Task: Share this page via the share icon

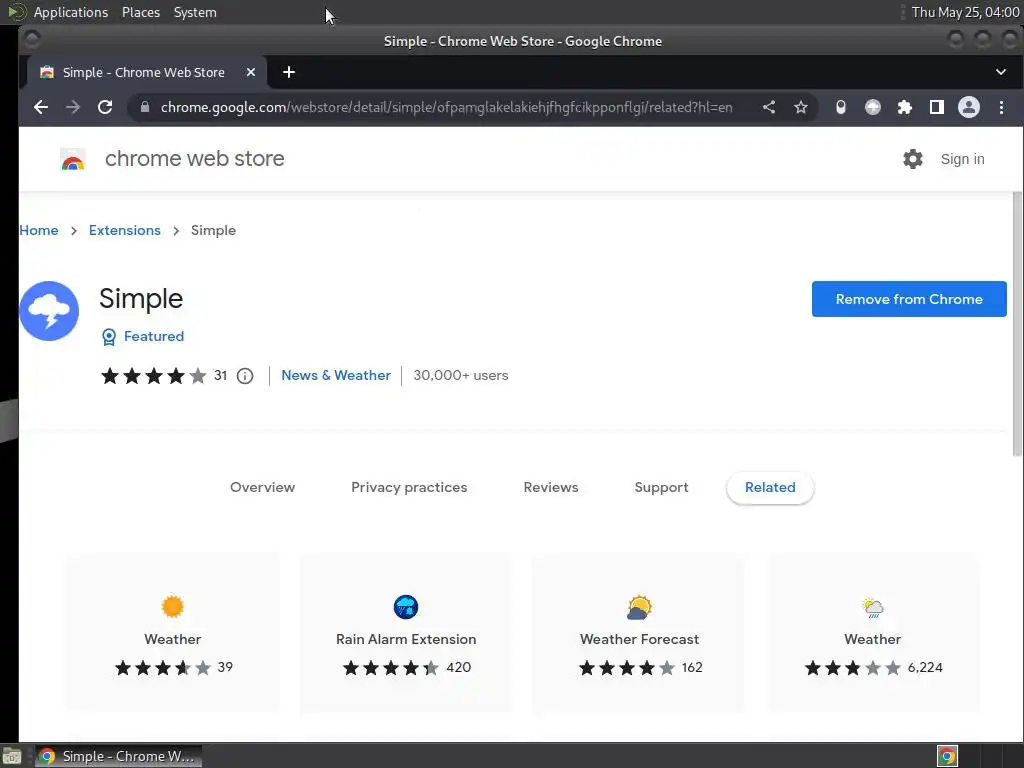Action: [769, 107]
